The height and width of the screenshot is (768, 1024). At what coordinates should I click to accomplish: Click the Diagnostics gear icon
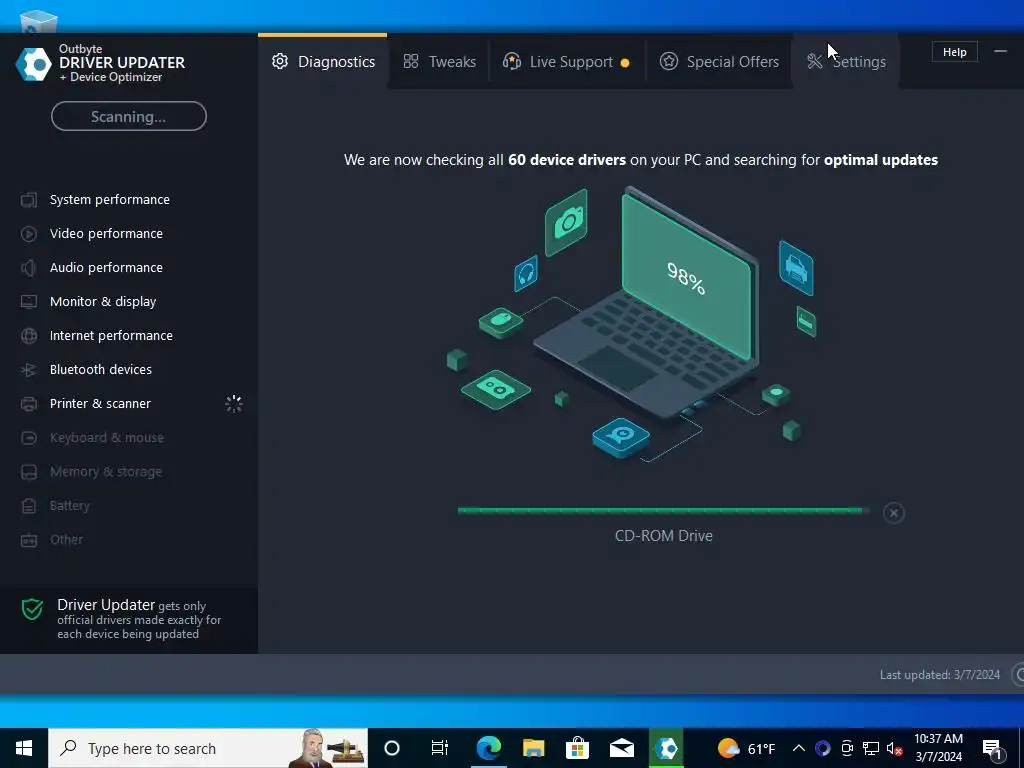click(x=280, y=61)
